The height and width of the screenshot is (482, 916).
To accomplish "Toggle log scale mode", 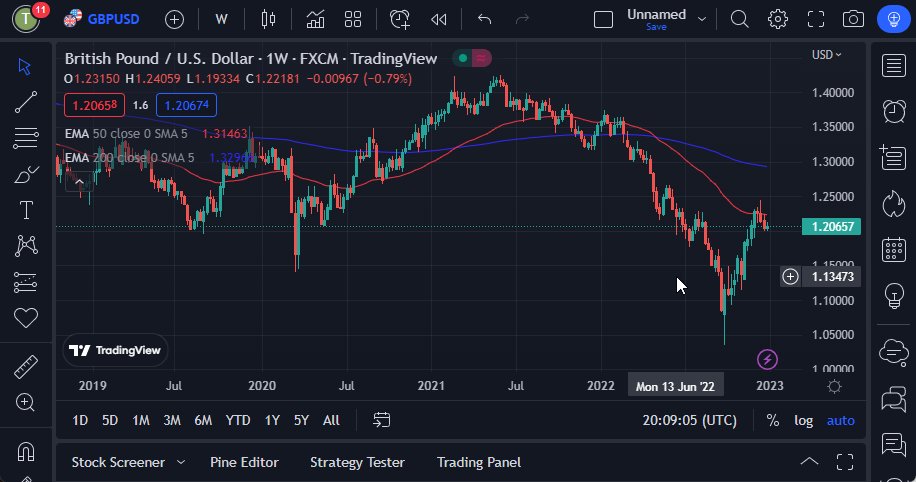I will click(803, 420).
